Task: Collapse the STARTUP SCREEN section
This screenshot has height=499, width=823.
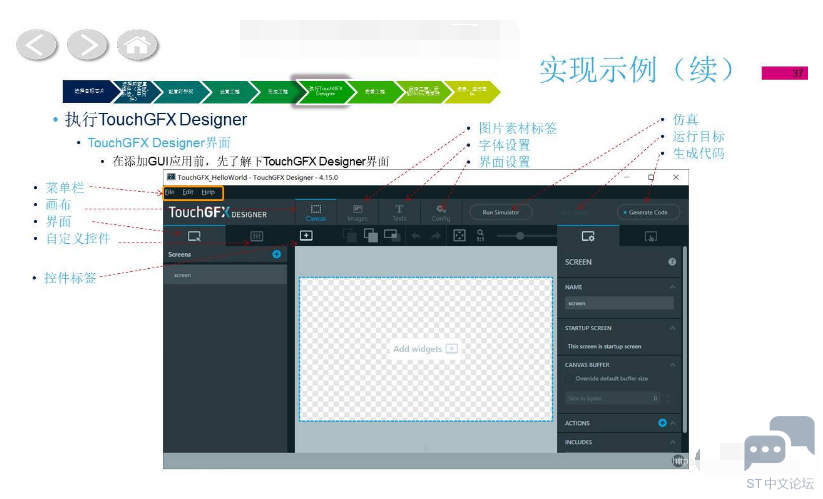Action: tap(672, 328)
